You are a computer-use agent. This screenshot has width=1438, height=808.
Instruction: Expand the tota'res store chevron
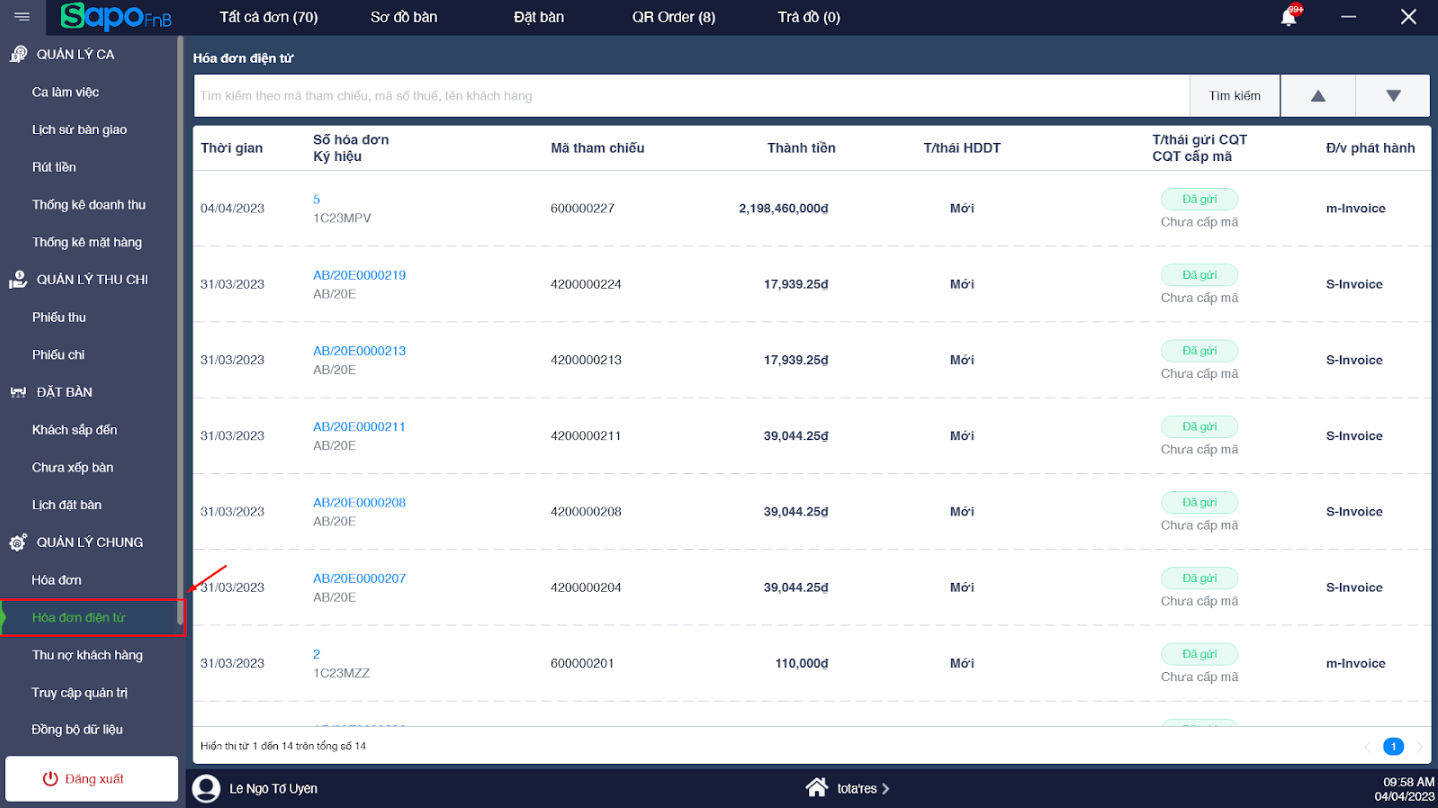(885, 789)
